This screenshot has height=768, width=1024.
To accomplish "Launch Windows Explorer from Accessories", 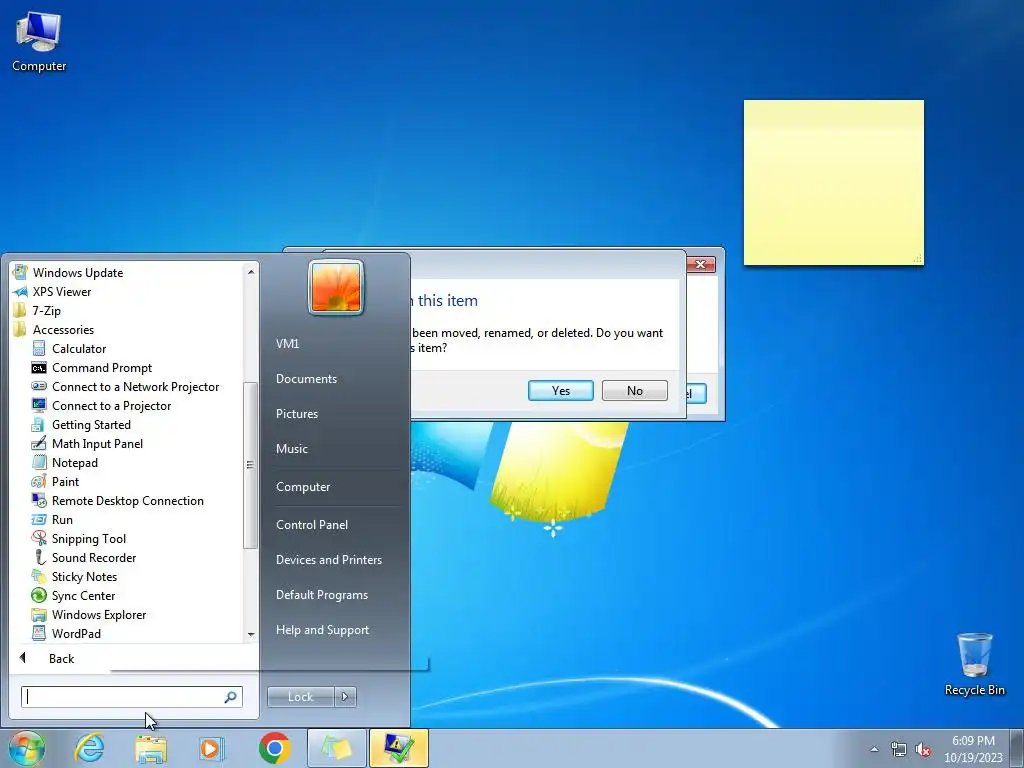I will tap(99, 614).
